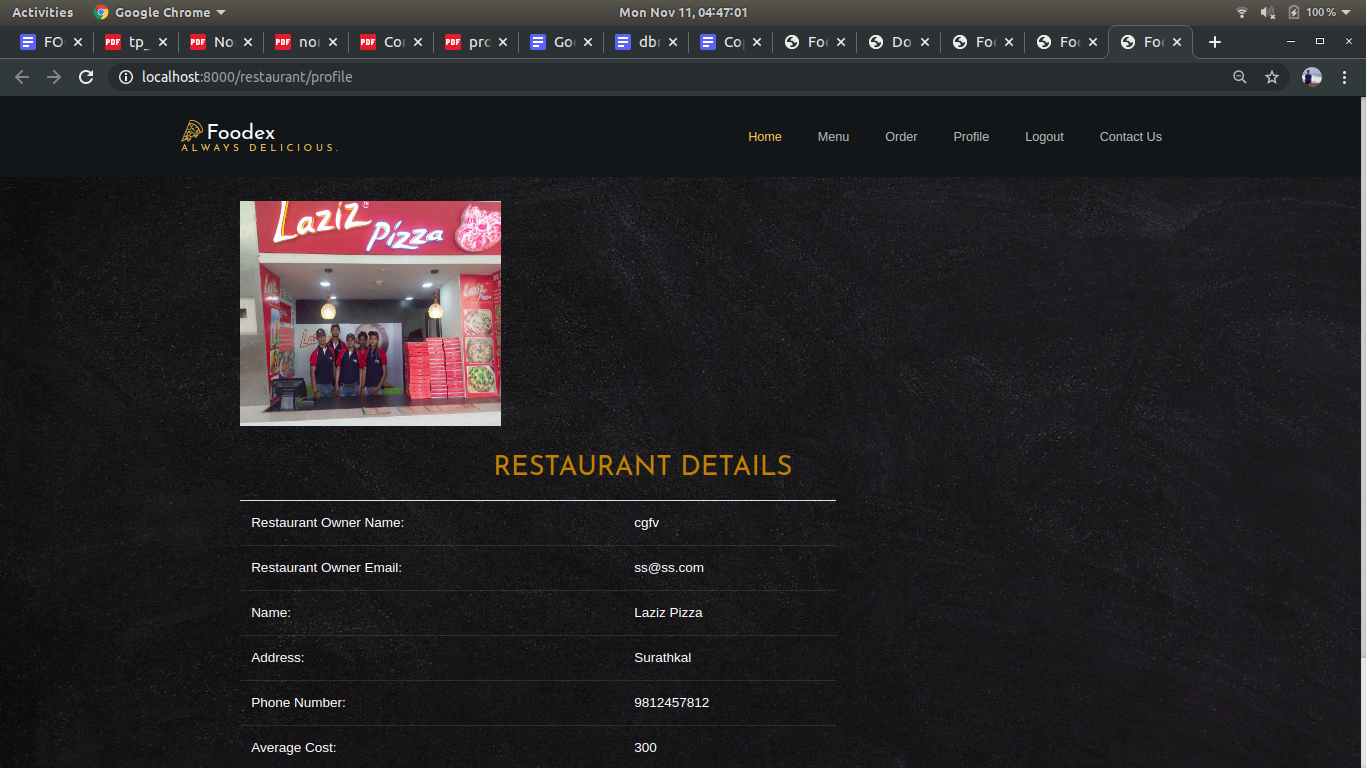Viewport: 1366px width, 768px height.
Task: Open the Profile nav link
Action: click(x=971, y=137)
